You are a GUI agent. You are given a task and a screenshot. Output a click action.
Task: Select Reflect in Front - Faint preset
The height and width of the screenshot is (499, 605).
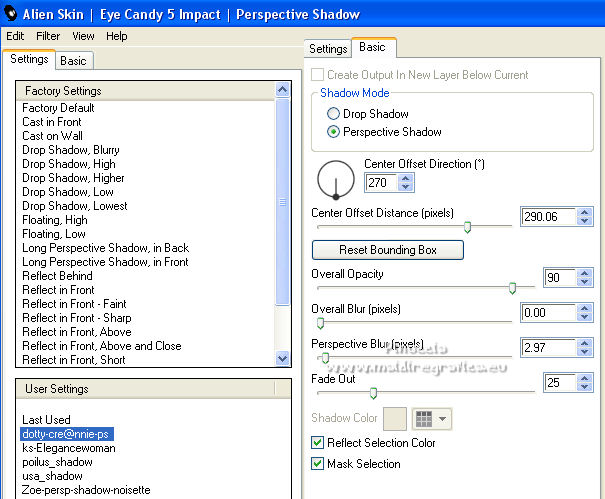pyautogui.click(x=74, y=304)
